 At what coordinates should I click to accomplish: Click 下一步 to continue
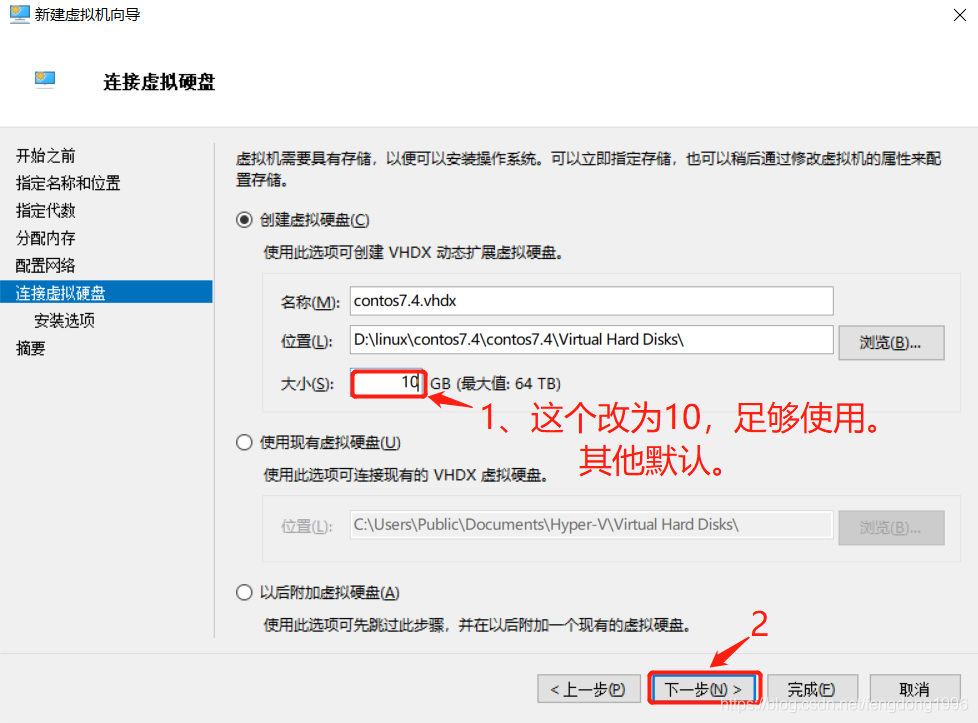click(704, 689)
